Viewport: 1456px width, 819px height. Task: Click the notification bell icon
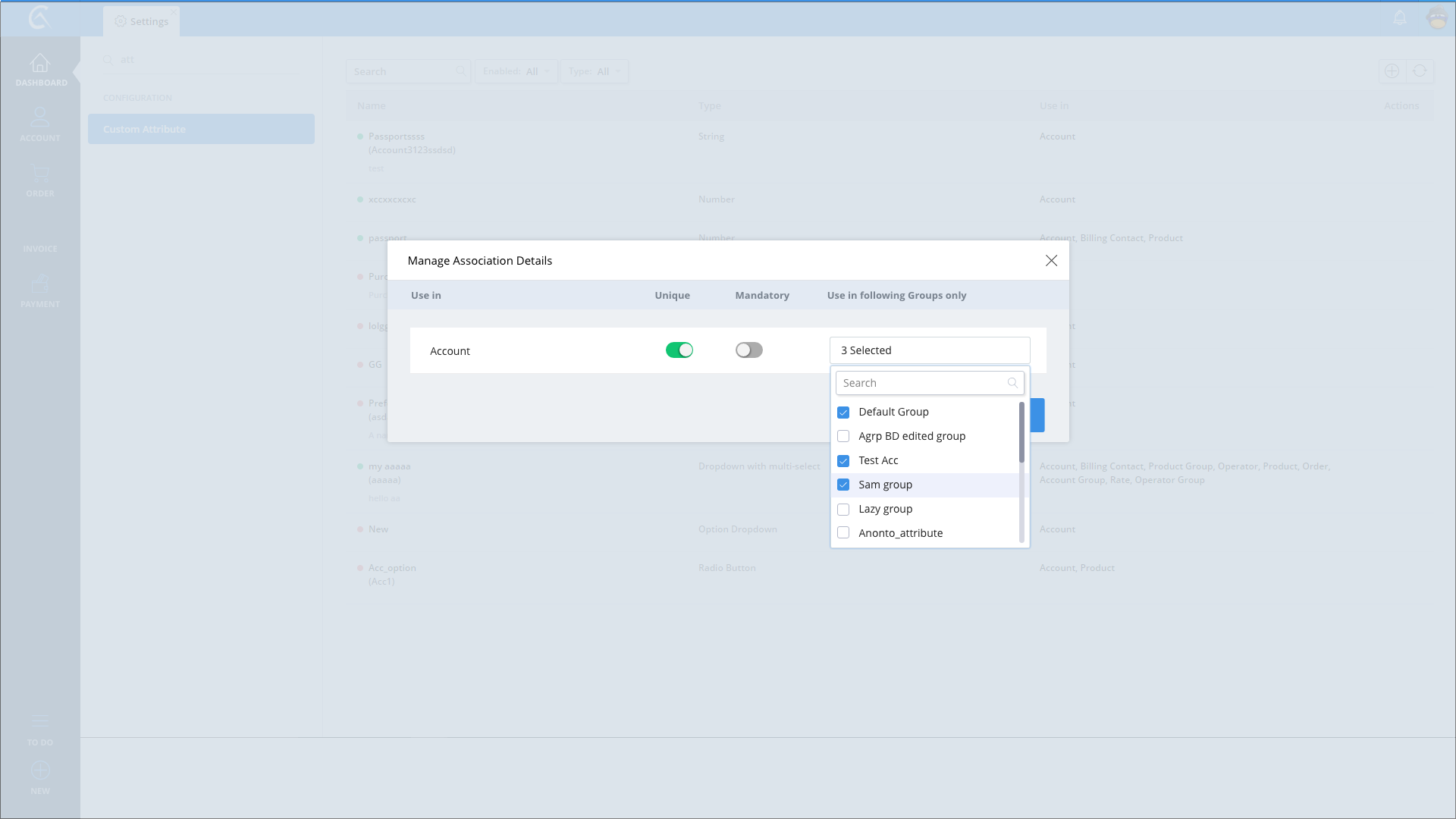click(x=1400, y=17)
